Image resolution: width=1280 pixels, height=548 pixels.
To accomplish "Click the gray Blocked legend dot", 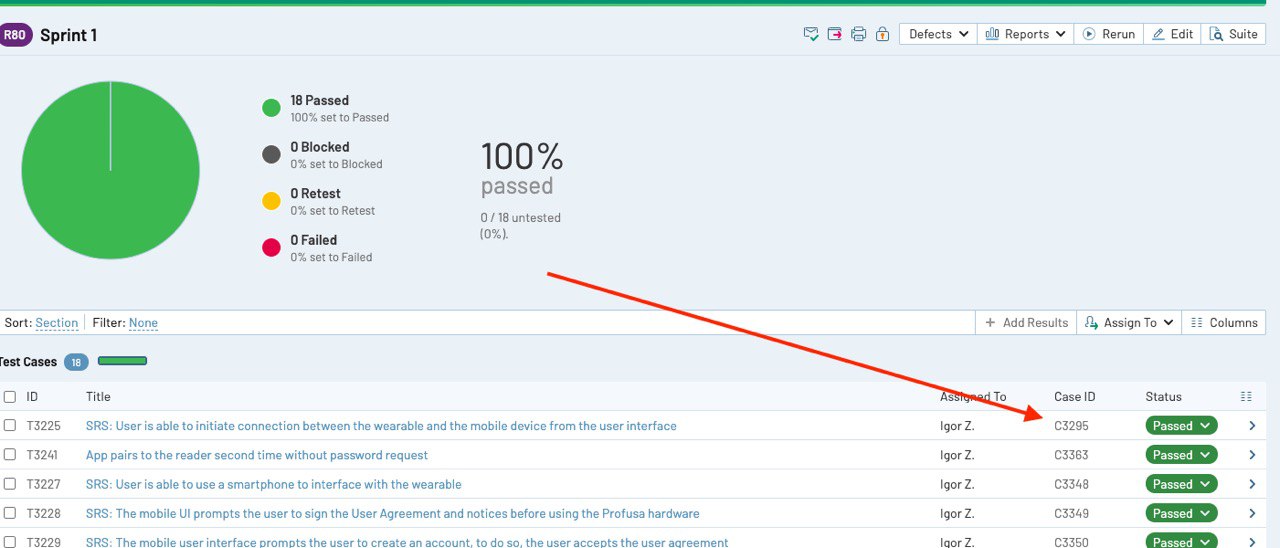I will [x=271, y=154].
